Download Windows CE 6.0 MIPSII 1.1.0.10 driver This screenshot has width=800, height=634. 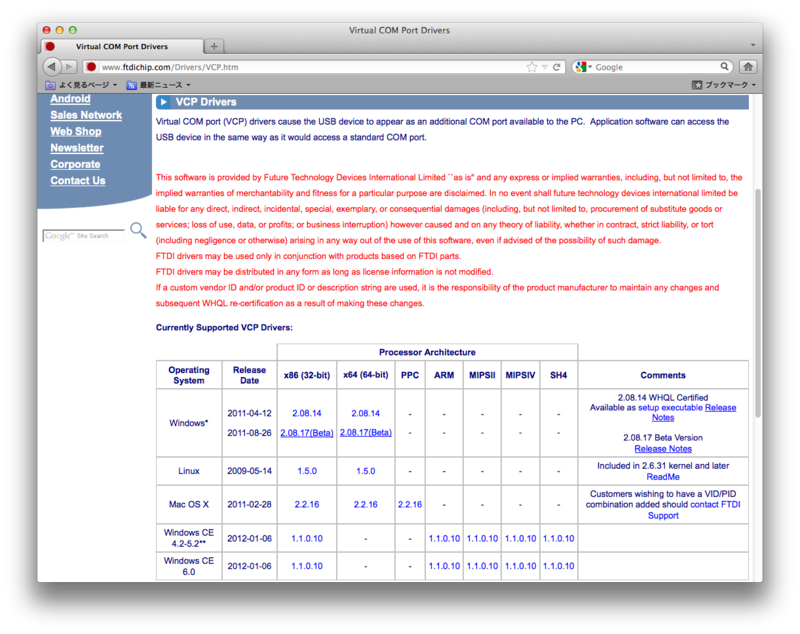(x=482, y=566)
